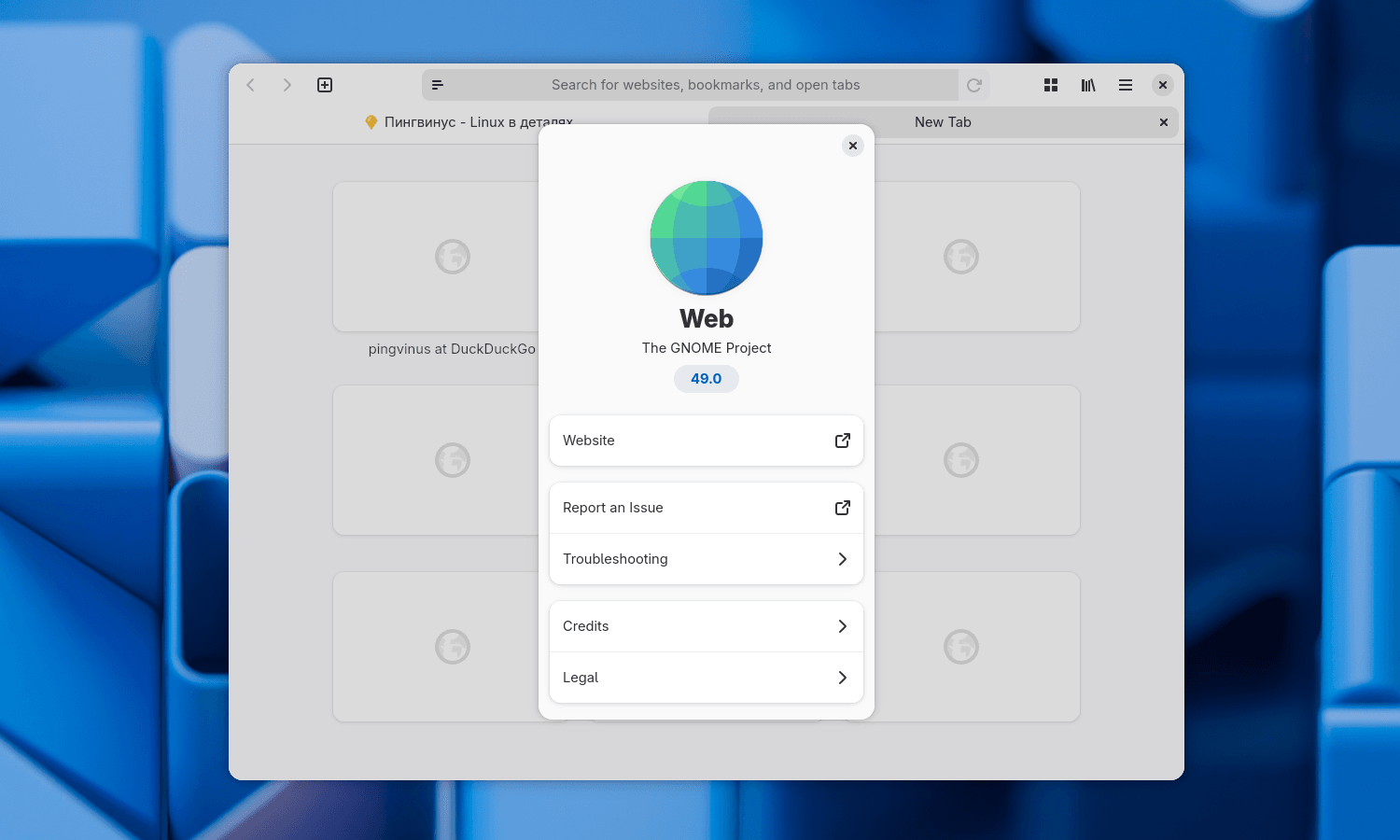
Task: Expand the Credits section
Action: [706, 626]
